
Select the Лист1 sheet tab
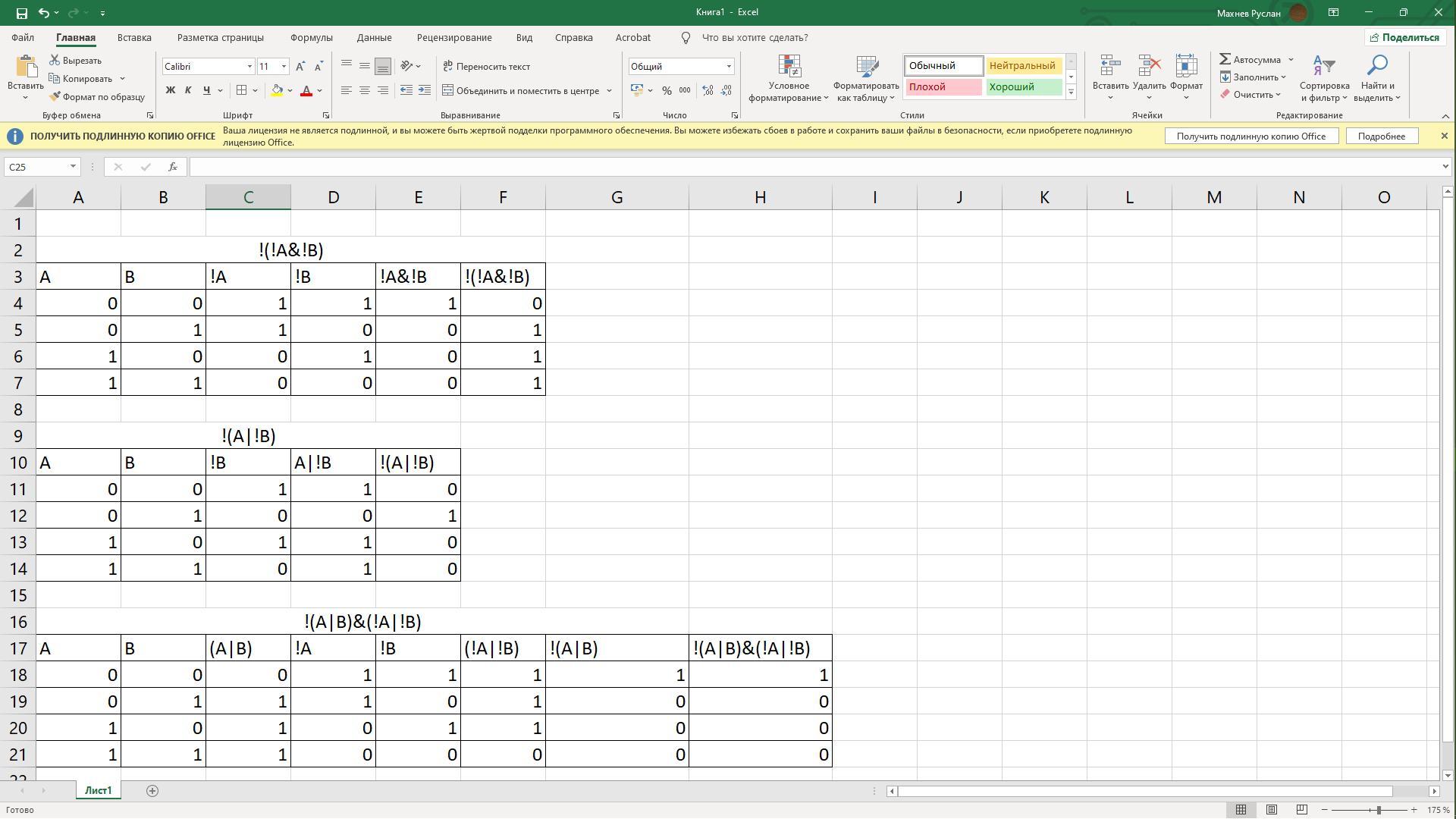98,791
